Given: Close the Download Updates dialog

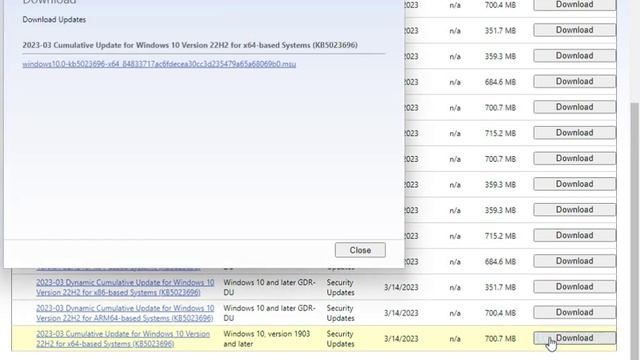Looking at the screenshot, I should (360, 250).
